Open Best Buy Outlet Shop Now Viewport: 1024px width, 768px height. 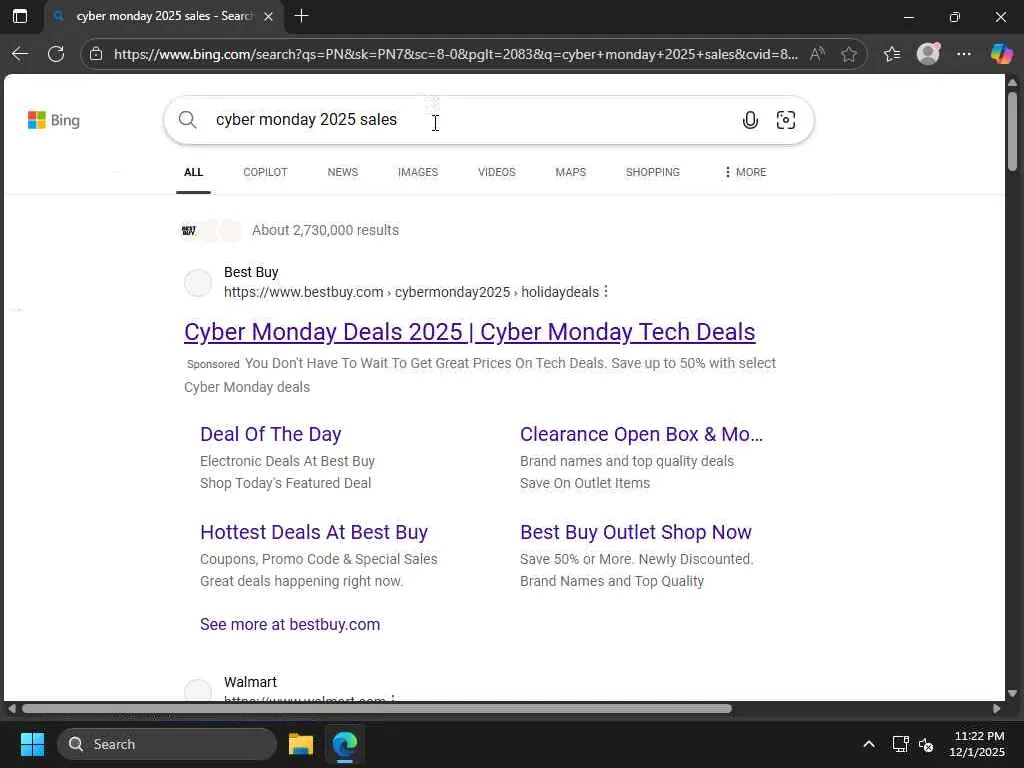click(635, 532)
